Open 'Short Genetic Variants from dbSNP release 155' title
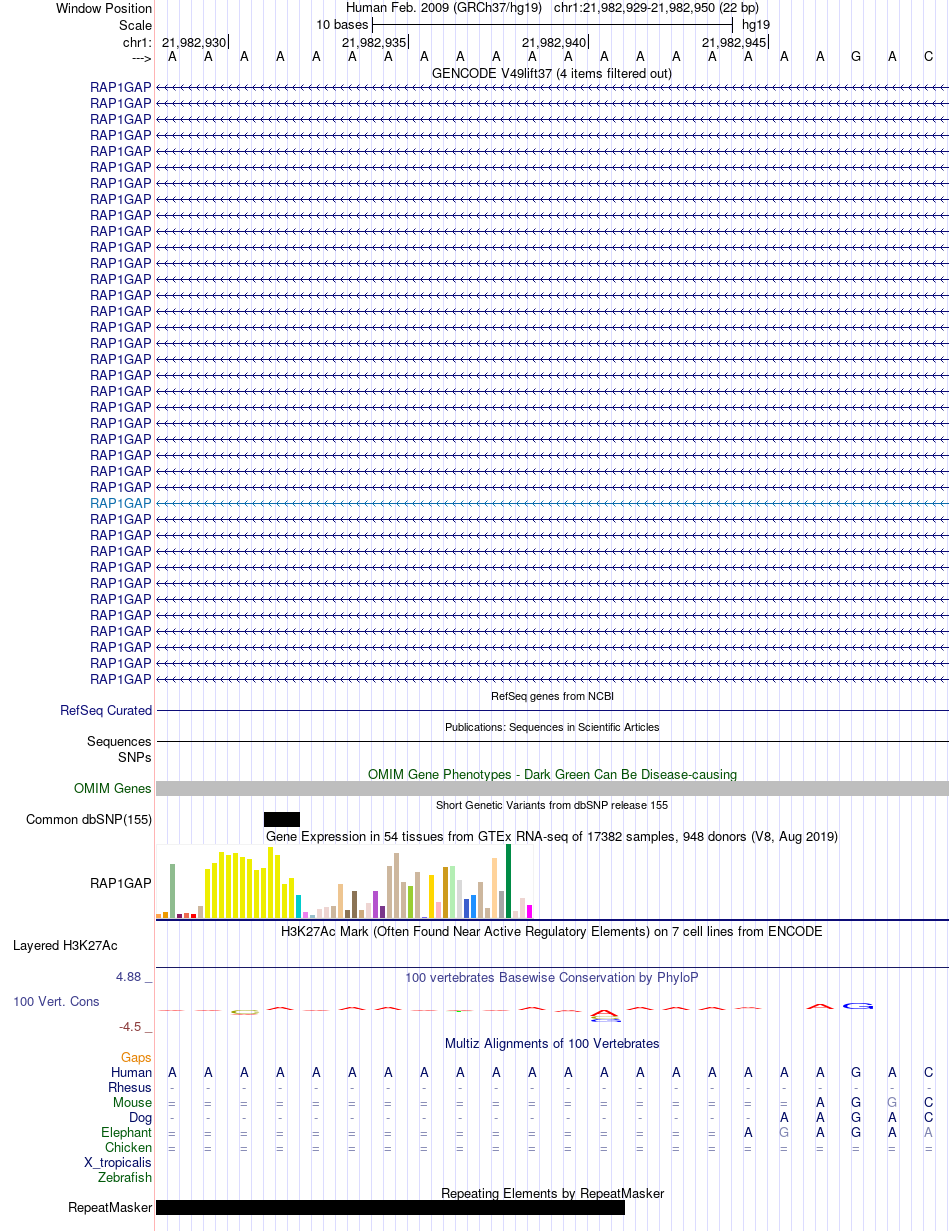 pos(552,805)
